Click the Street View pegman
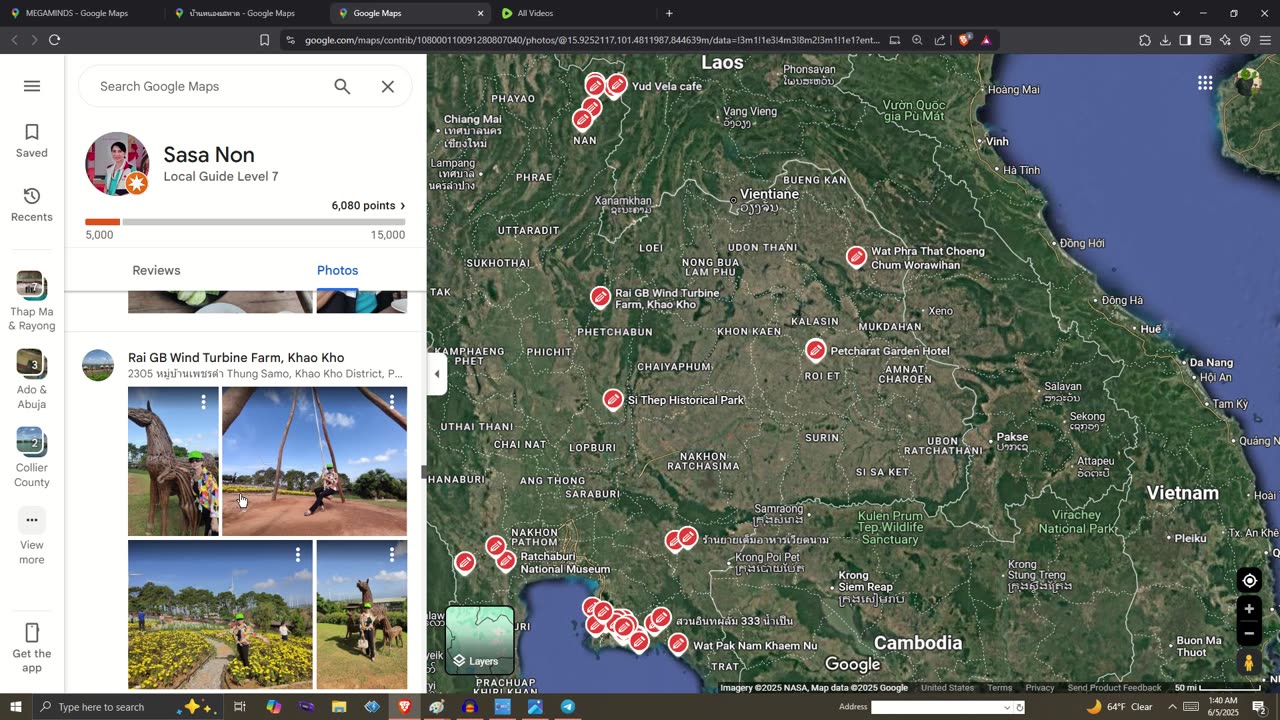Image resolution: width=1280 pixels, height=720 pixels. pos(1249,662)
